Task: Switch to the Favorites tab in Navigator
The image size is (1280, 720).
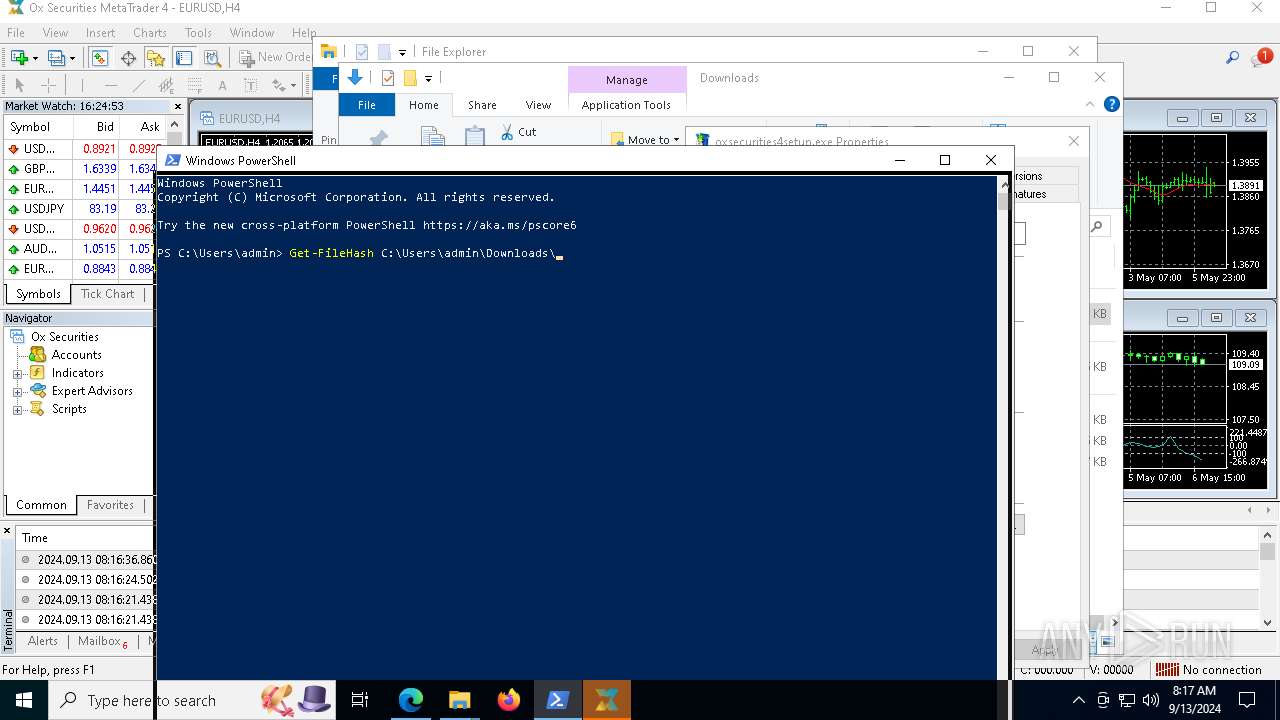Action: (x=110, y=505)
